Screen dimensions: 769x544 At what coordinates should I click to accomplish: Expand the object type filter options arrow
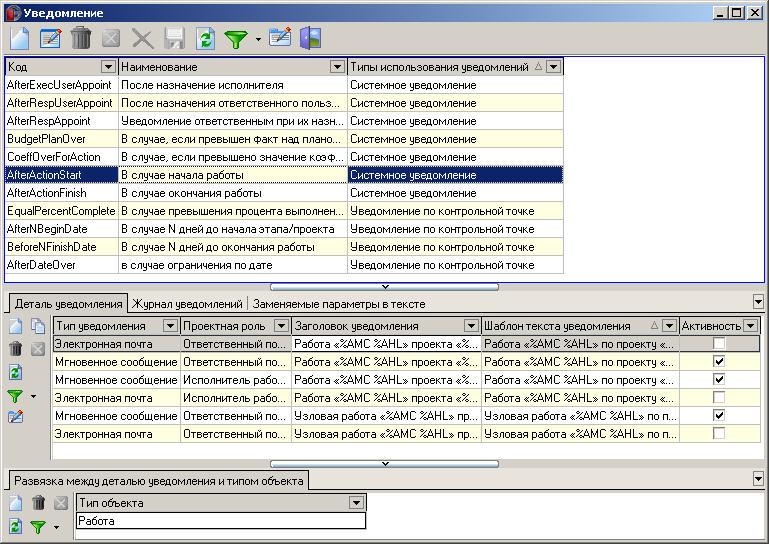tap(56, 528)
